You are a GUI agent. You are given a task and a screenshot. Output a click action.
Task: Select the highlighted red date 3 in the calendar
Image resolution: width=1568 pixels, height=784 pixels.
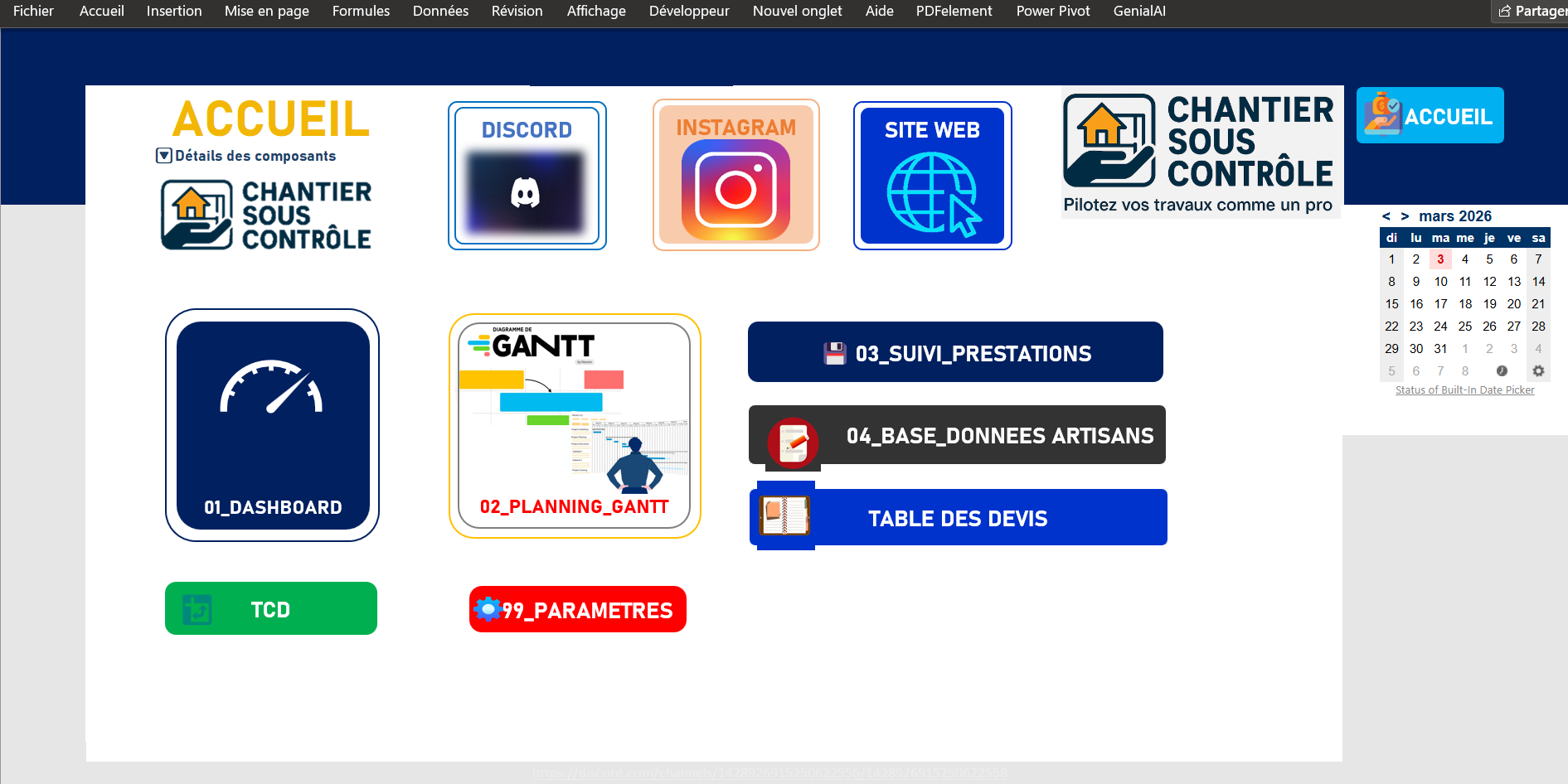1440,259
